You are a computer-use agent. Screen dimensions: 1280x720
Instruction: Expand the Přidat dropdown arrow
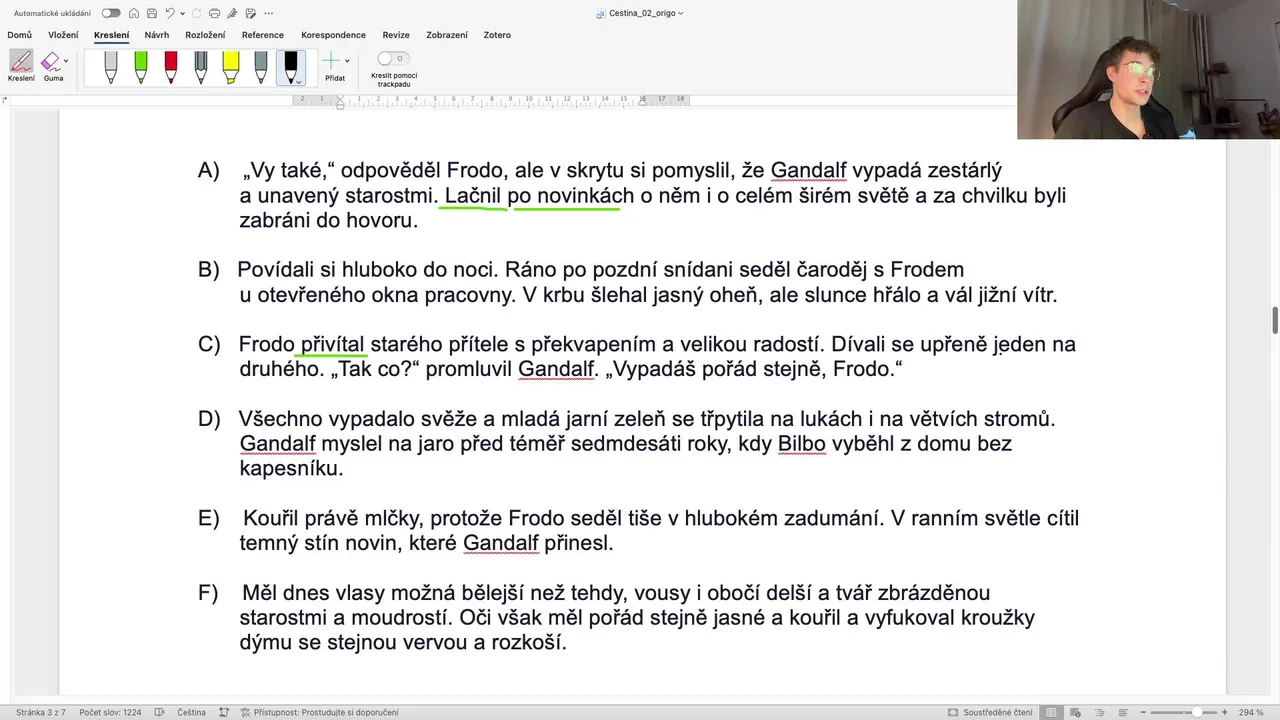point(347,61)
